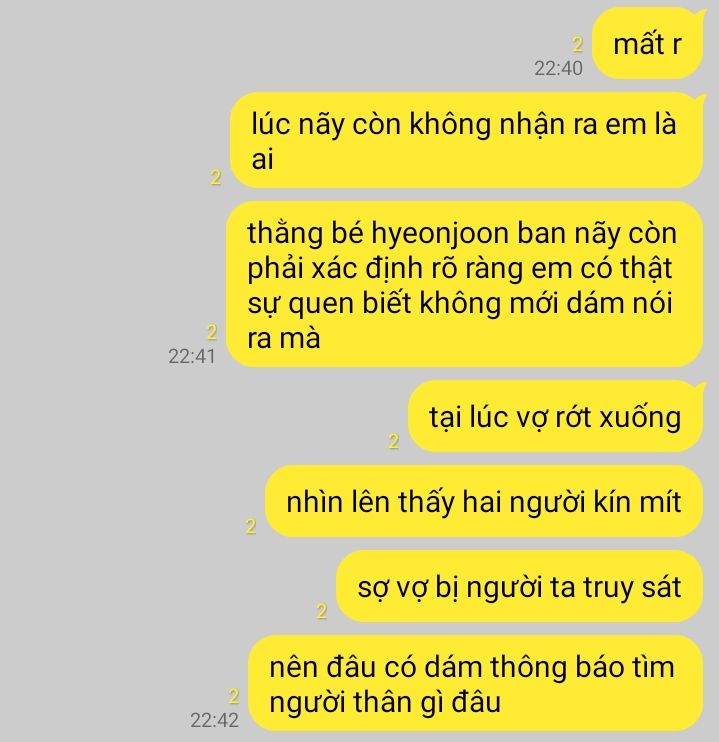Tap the unread count above the 22:41 timestamp

[x=212, y=332]
